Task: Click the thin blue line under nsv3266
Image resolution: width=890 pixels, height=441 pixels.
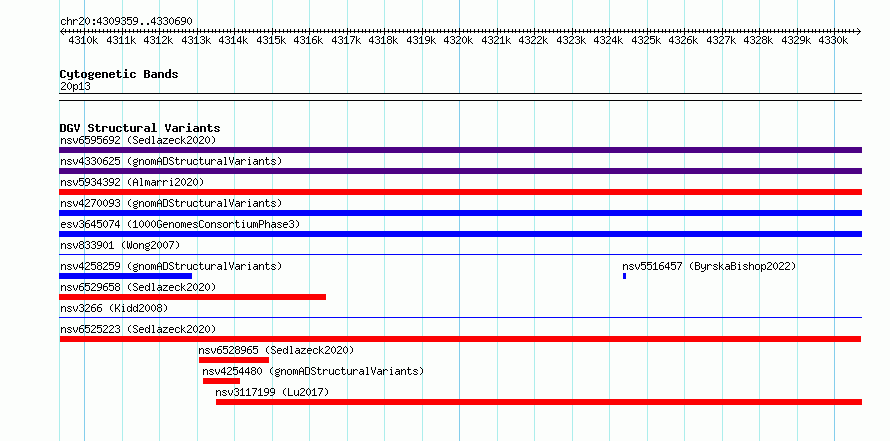Action: pyautogui.click(x=460, y=317)
